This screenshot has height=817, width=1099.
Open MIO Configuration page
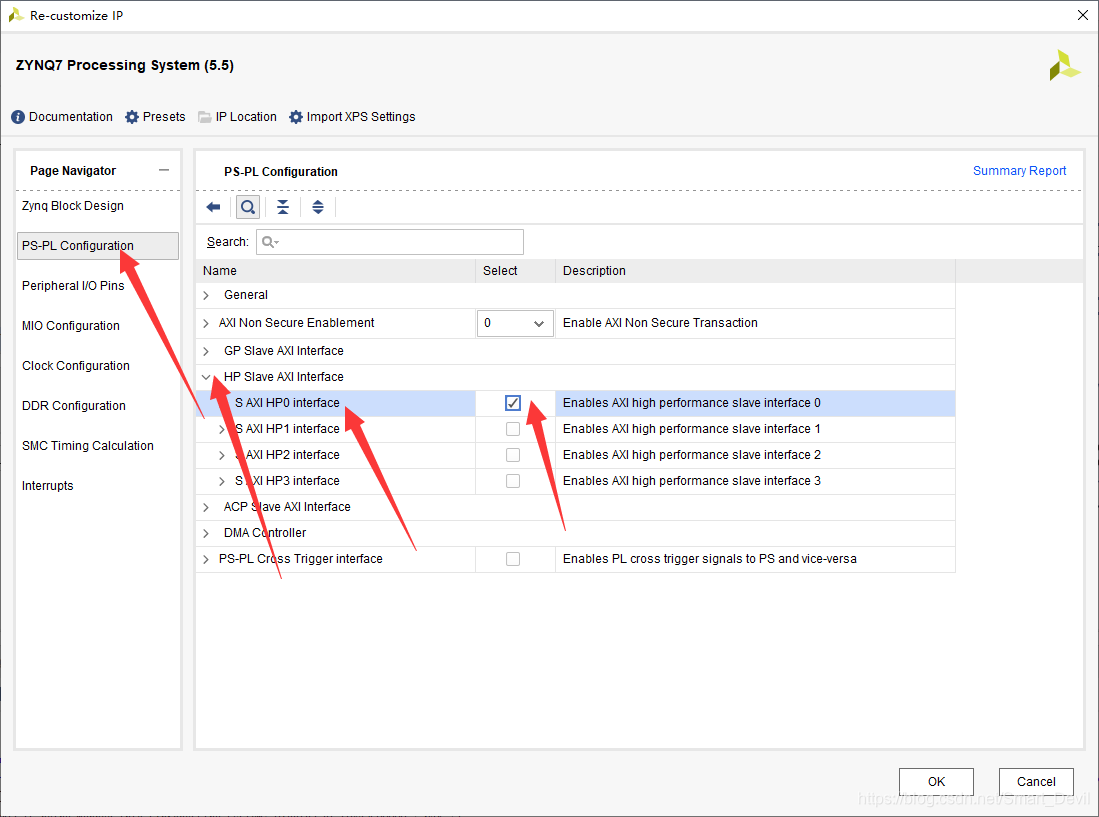(x=71, y=326)
